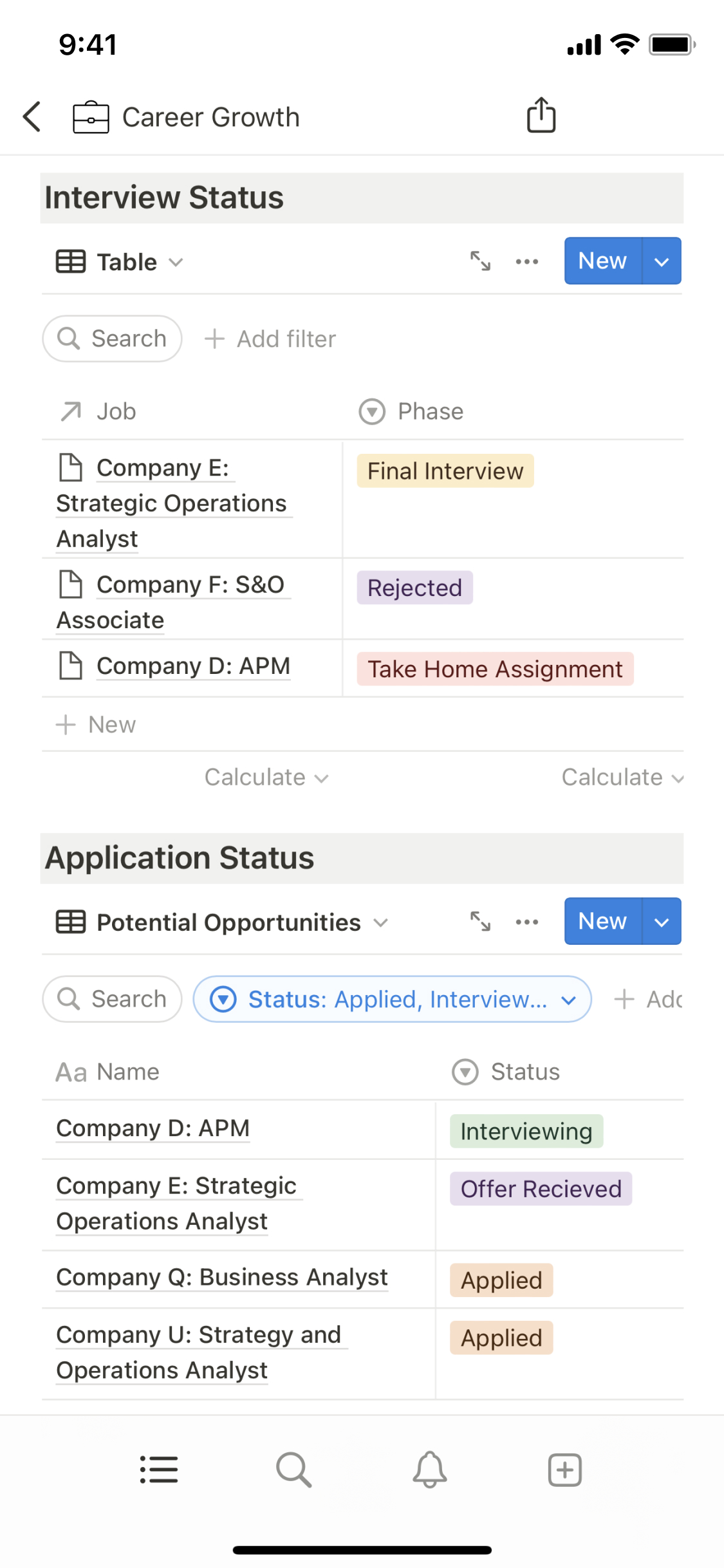
Task: Open the bottom bar search icon
Action: pyautogui.click(x=293, y=1470)
